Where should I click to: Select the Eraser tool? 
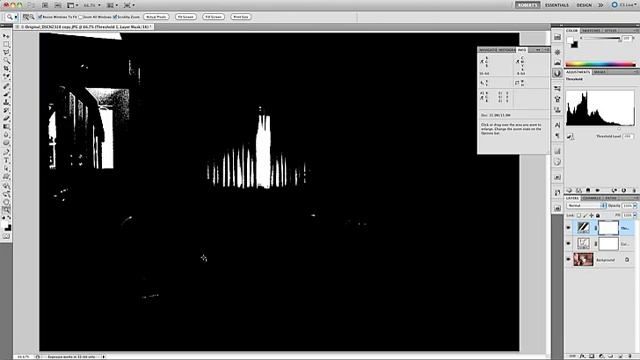(x=7, y=118)
